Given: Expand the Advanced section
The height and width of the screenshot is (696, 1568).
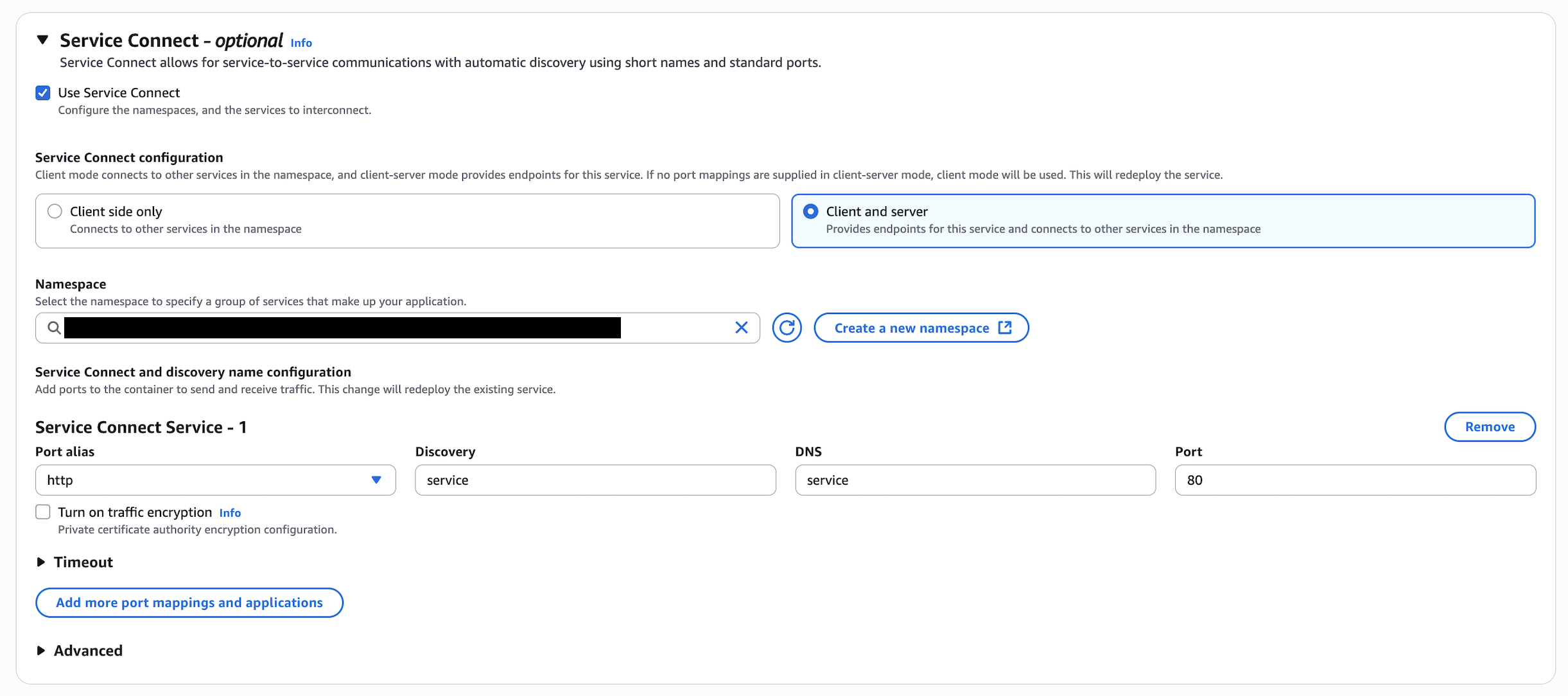Looking at the screenshot, I should pos(41,651).
